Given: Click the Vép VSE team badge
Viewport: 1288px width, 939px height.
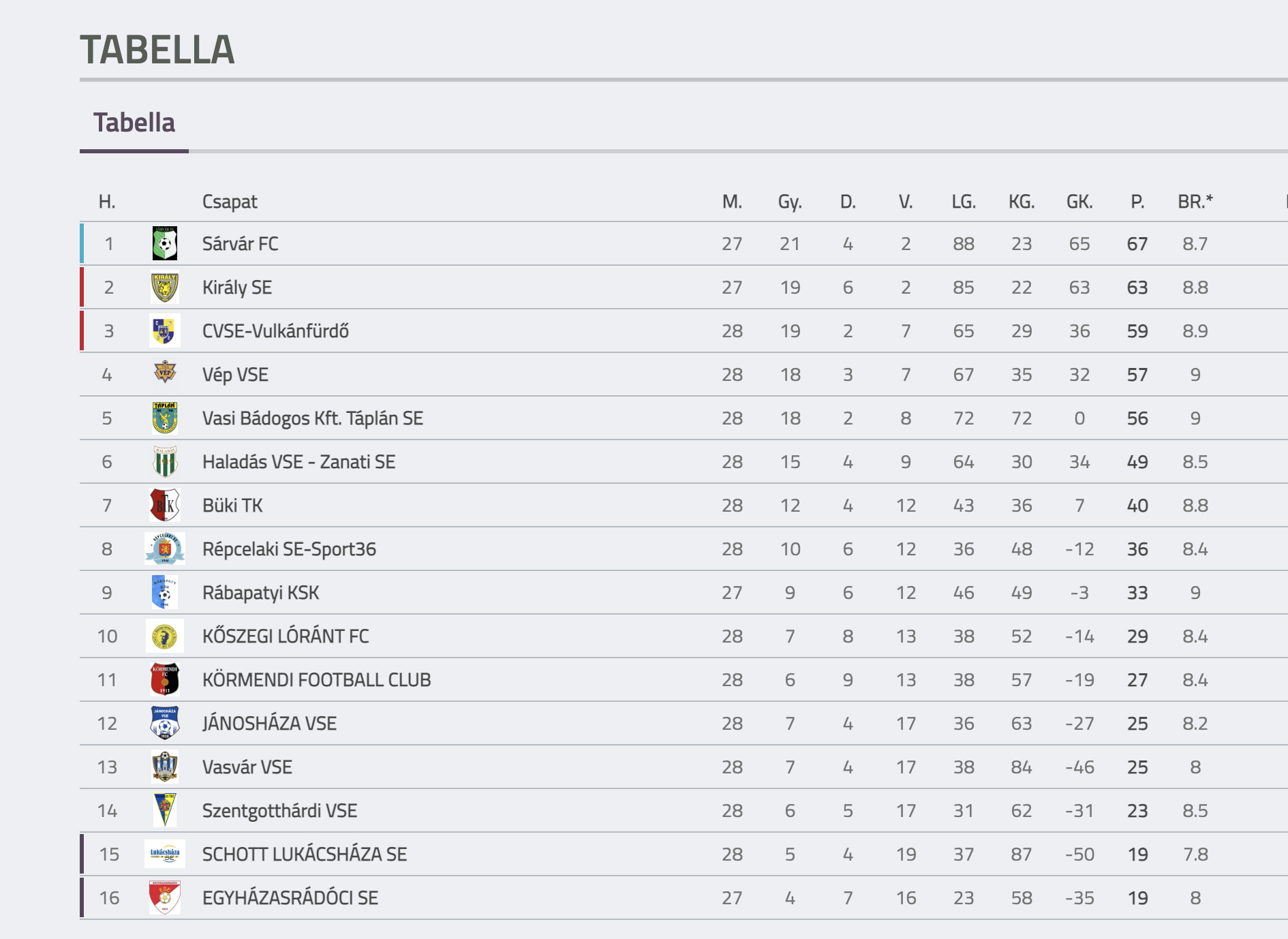Looking at the screenshot, I should pyautogui.click(x=164, y=373).
